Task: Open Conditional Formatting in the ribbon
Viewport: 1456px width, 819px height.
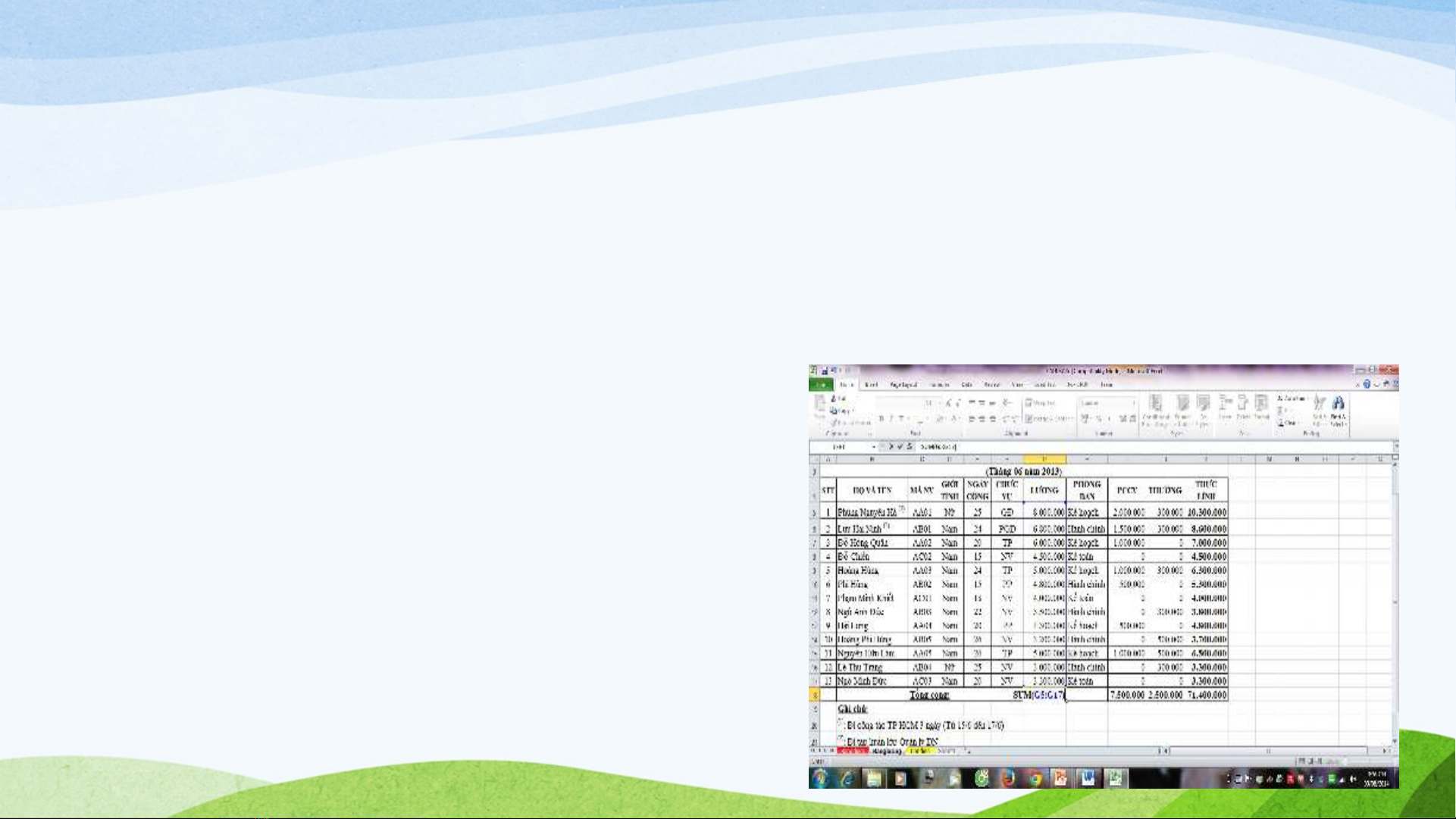Action: pyautogui.click(x=1155, y=403)
